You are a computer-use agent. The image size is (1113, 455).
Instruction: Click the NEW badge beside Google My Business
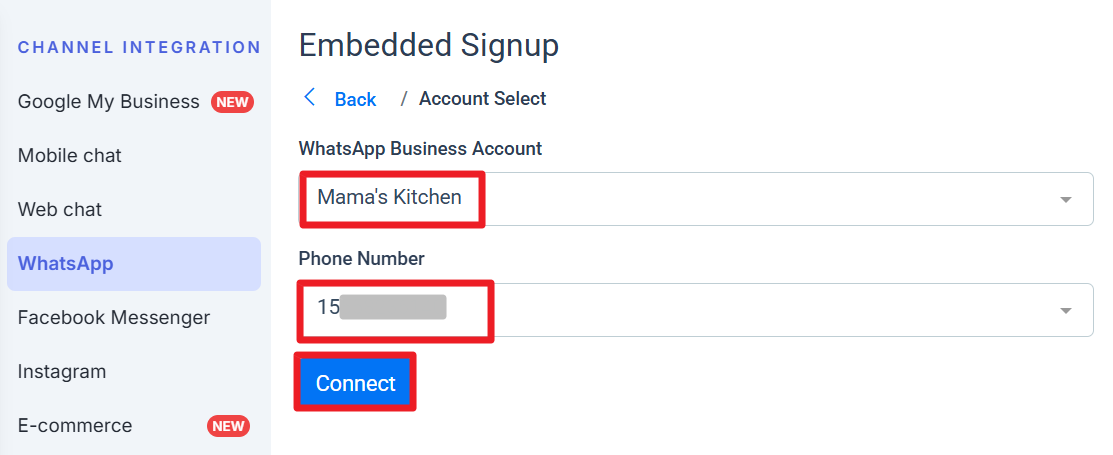click(x=232, y=102)
